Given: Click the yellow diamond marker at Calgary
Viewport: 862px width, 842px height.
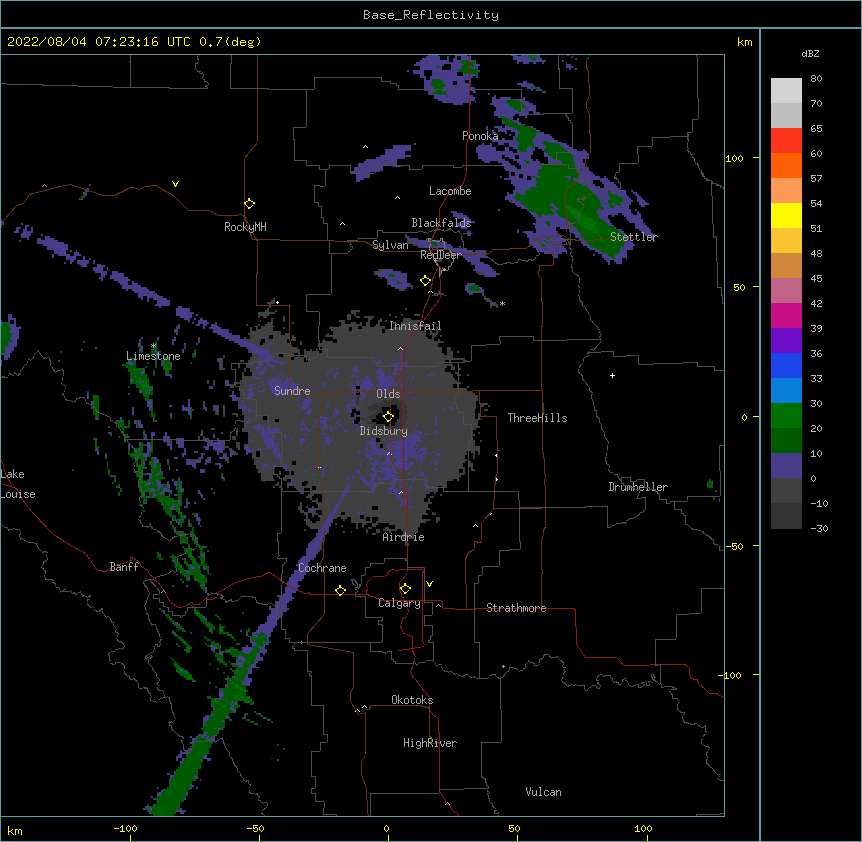Looking at the screenshot, I should click(x=405, y=589).
